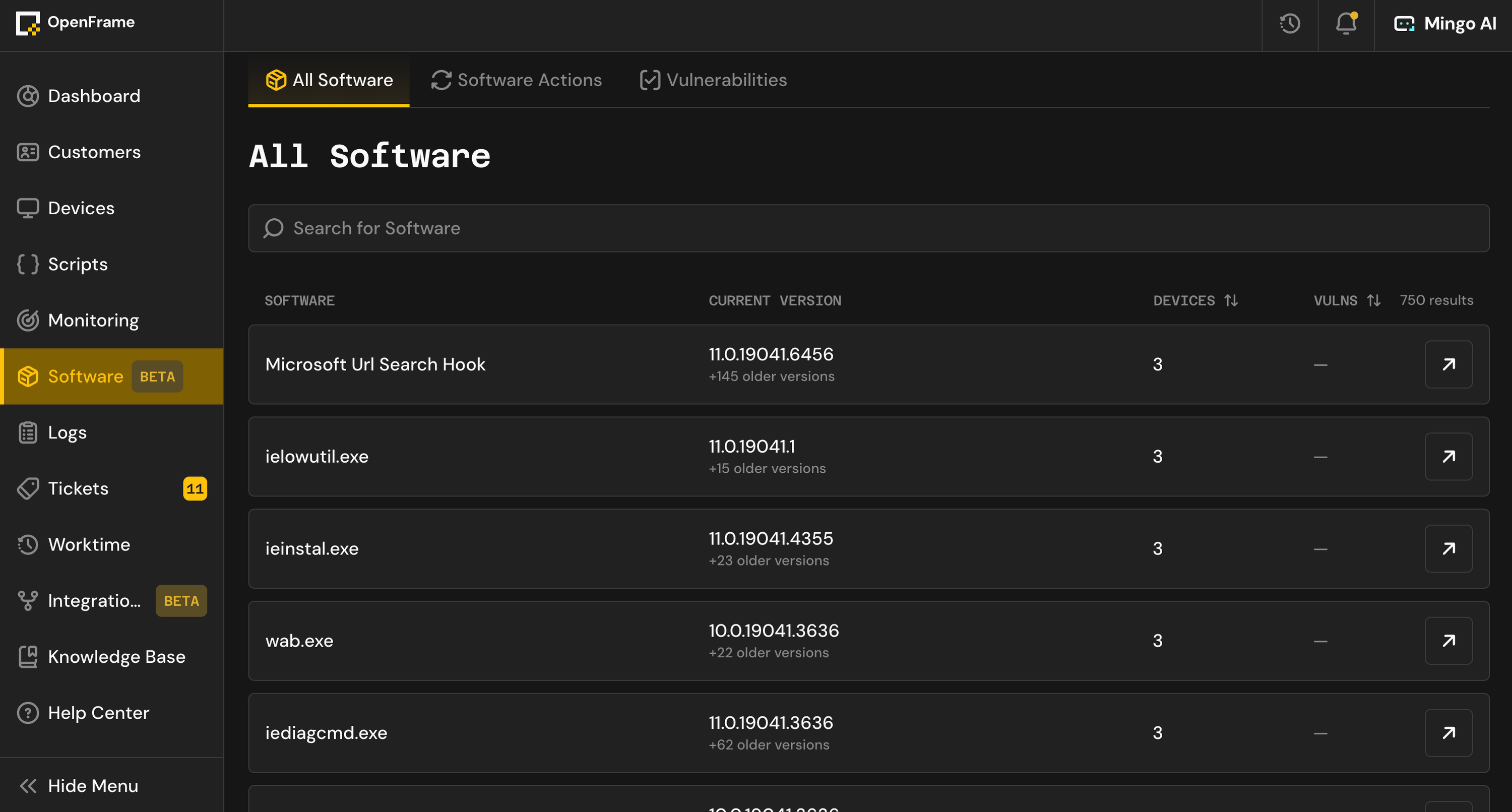
Task: Click ieinstal.exe software name
Action: [x=311, y=549]
